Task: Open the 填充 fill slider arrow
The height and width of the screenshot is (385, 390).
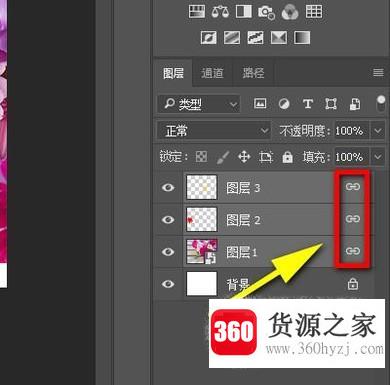Action: (378, 157)
